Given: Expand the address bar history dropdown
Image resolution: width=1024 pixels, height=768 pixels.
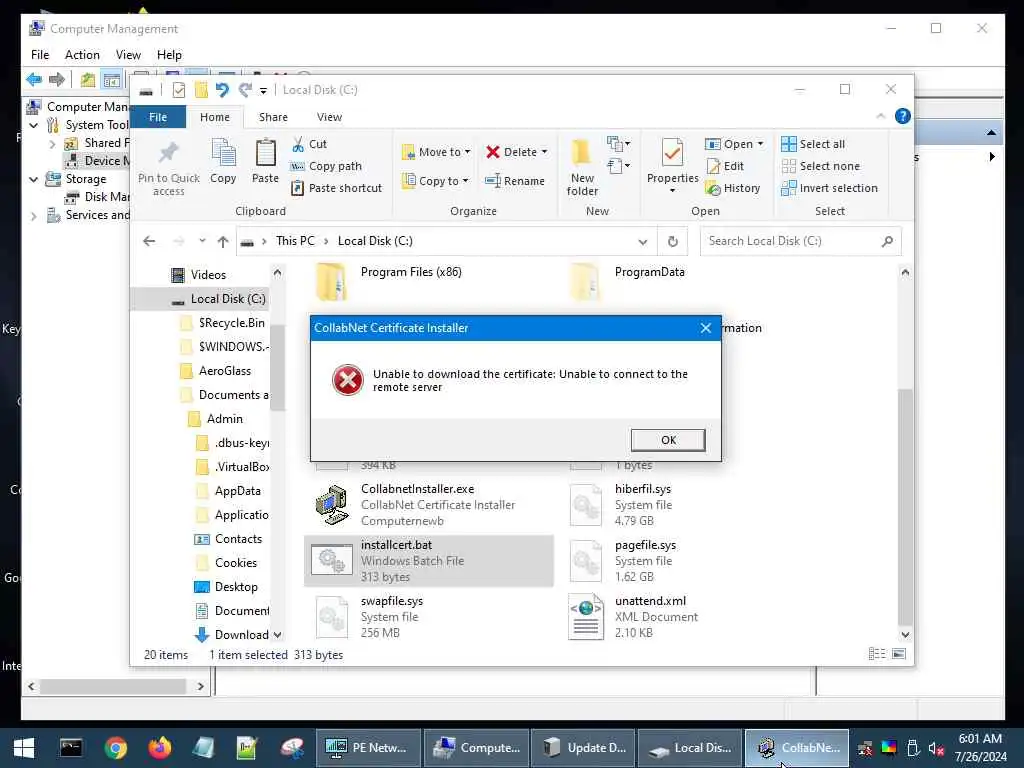Looking at the screenshot, I should 643,242.
